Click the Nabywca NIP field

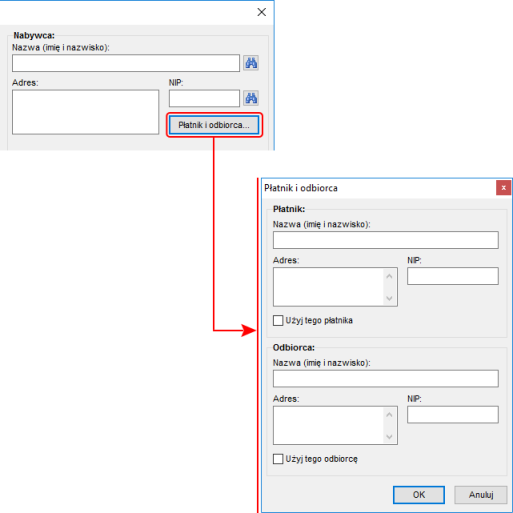click(204, 98)
